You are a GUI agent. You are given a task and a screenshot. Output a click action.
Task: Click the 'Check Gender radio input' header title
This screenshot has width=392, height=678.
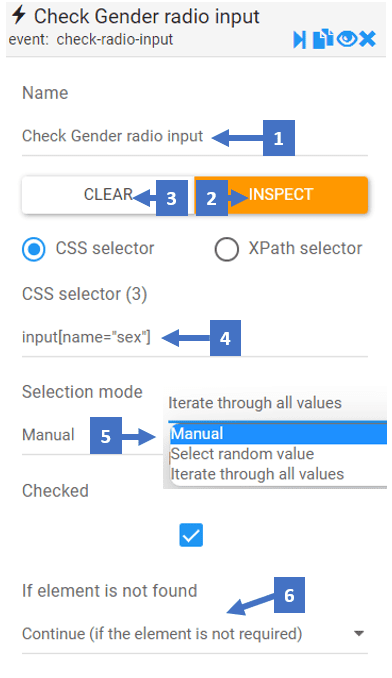tap(147, 16)
